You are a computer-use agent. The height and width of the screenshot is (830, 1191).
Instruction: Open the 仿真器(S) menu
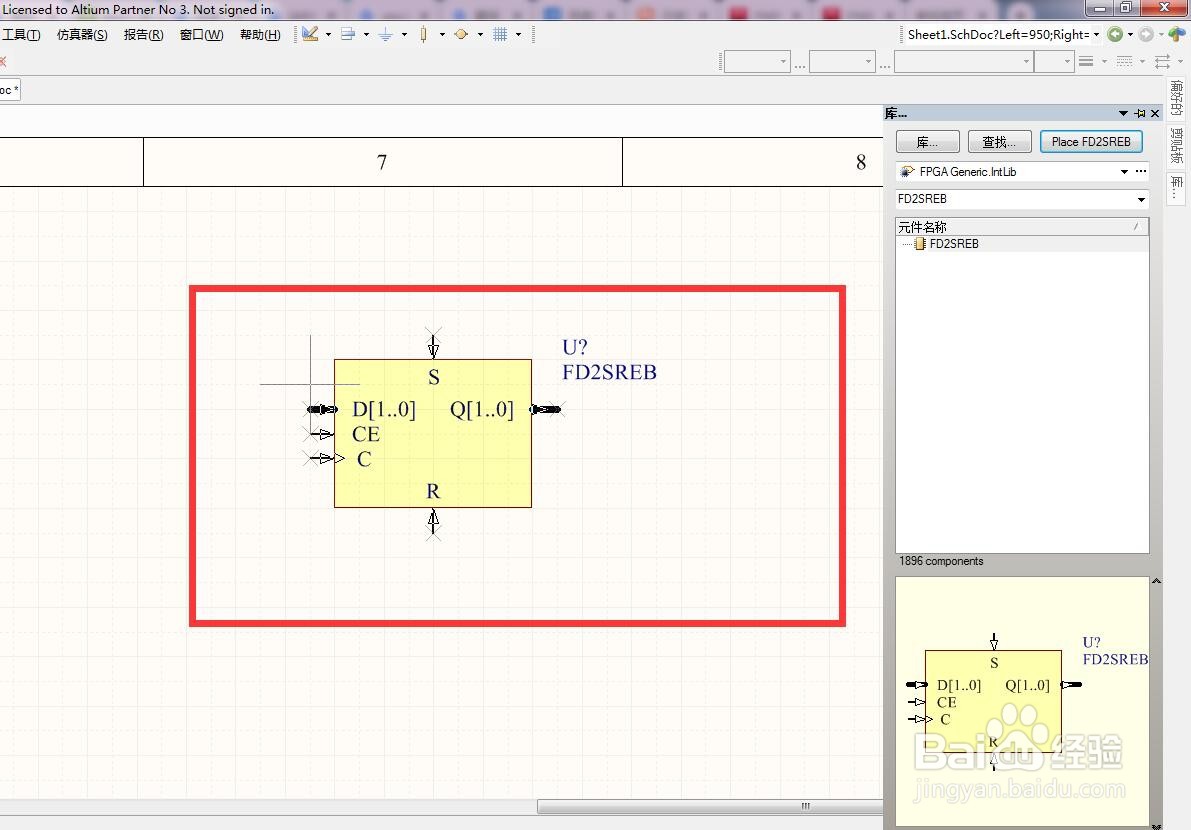click(82, 34)
